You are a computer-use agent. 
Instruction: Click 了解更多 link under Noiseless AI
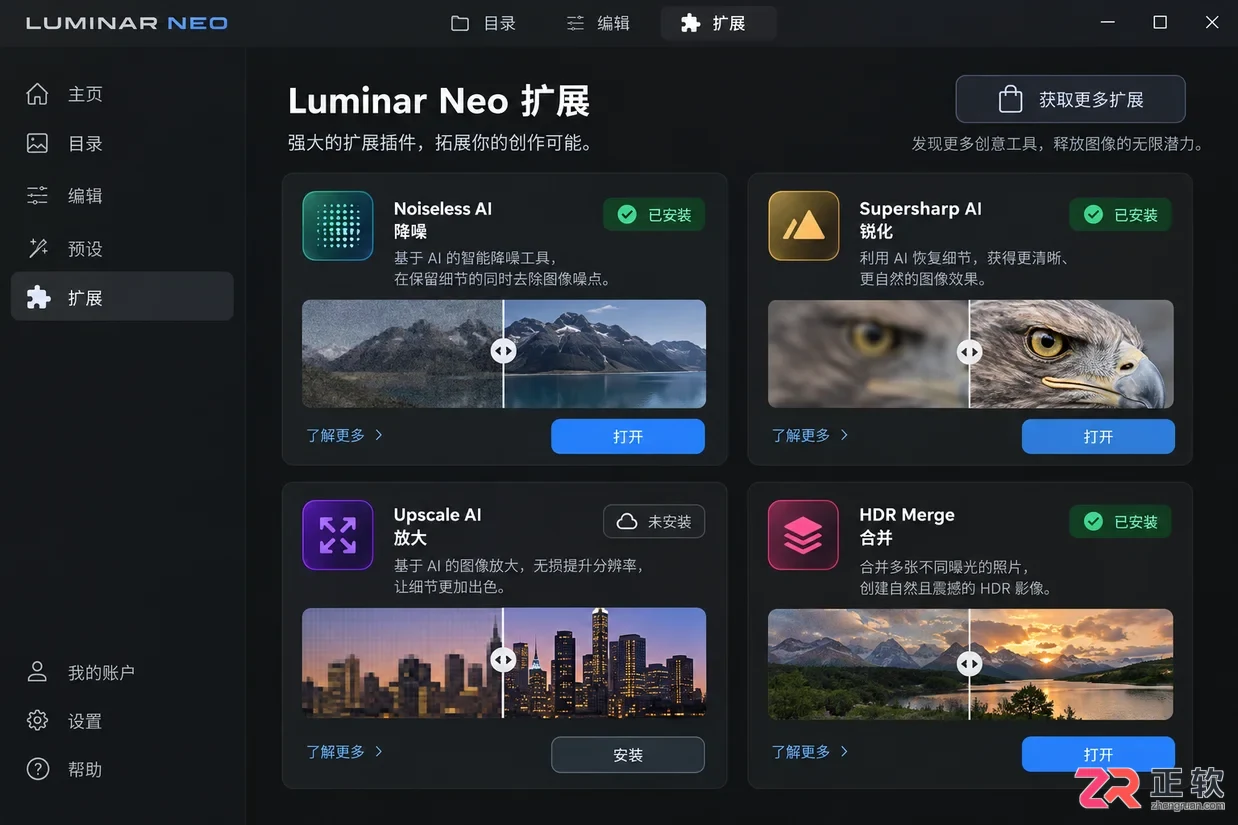click(x=345, y=435)
